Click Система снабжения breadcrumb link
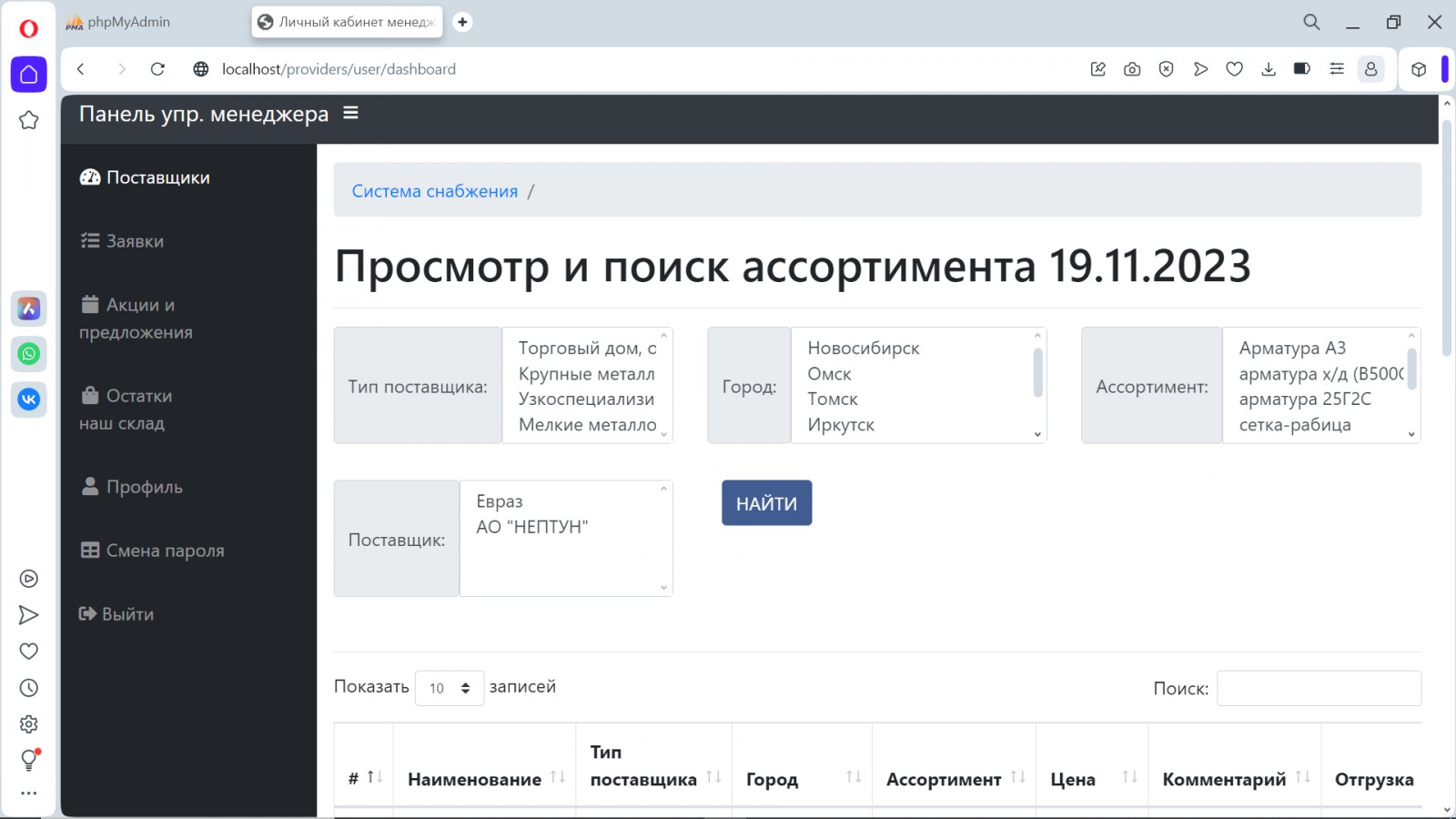The height and width of the screenshot is (819, 1456). coord(435,191)
